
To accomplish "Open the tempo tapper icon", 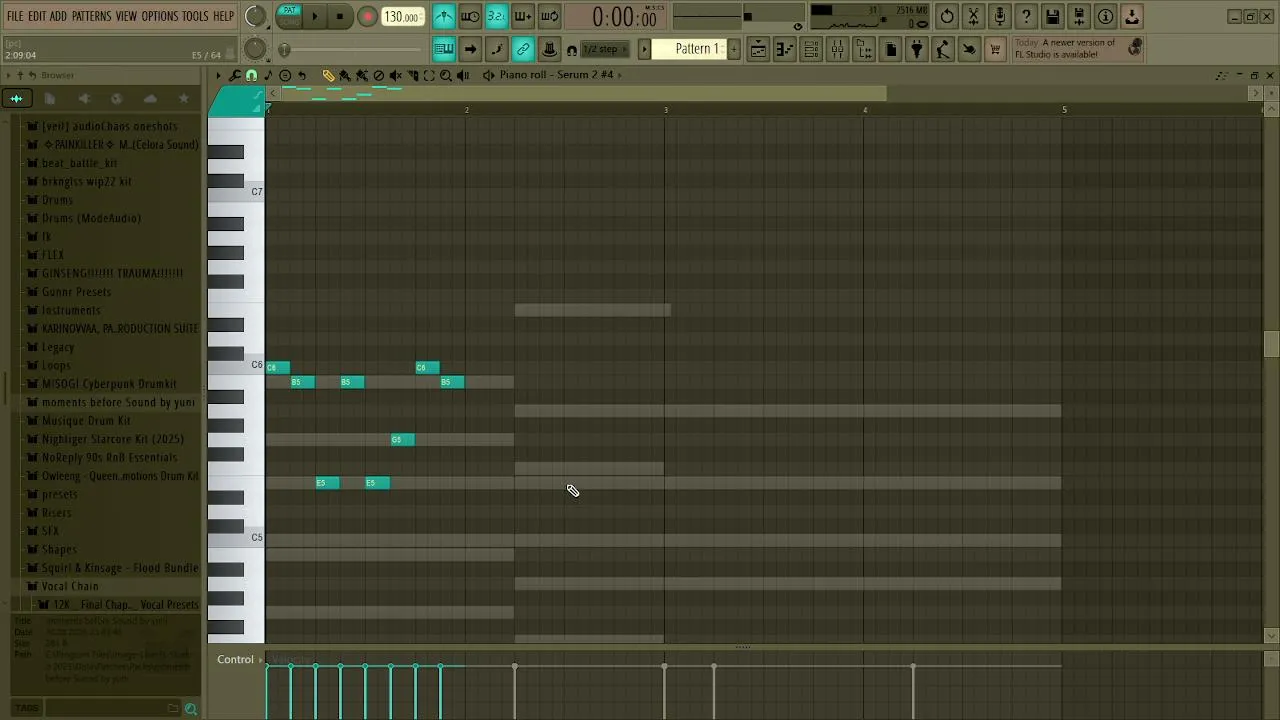I will (x=943, y=49).
